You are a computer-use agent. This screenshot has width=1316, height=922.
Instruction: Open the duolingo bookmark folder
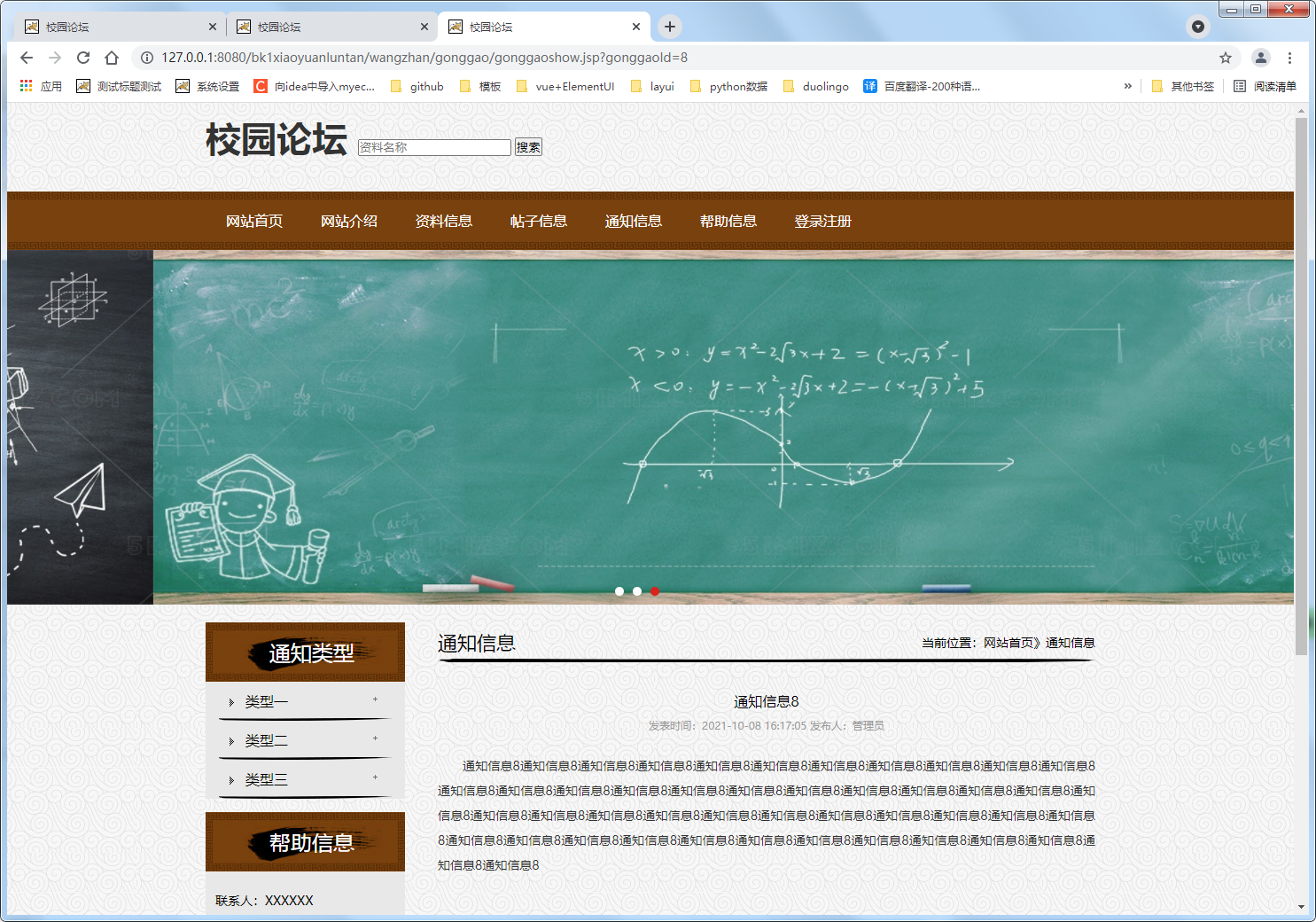[815, 86]
